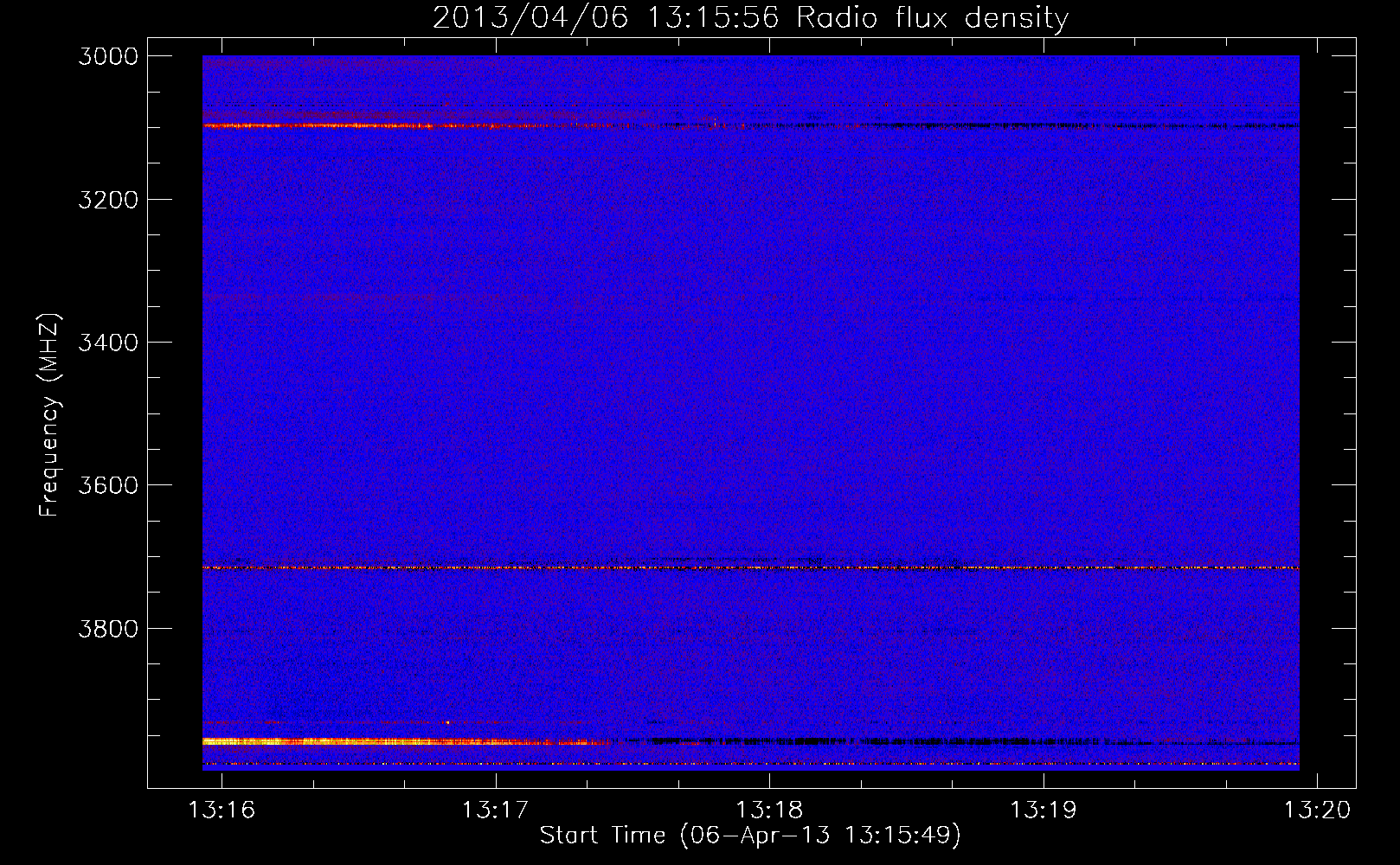The width and height of the screenshot is (1400, 865).
Task: Click the 3400 frequency axis label
Action: click(108, 343)
